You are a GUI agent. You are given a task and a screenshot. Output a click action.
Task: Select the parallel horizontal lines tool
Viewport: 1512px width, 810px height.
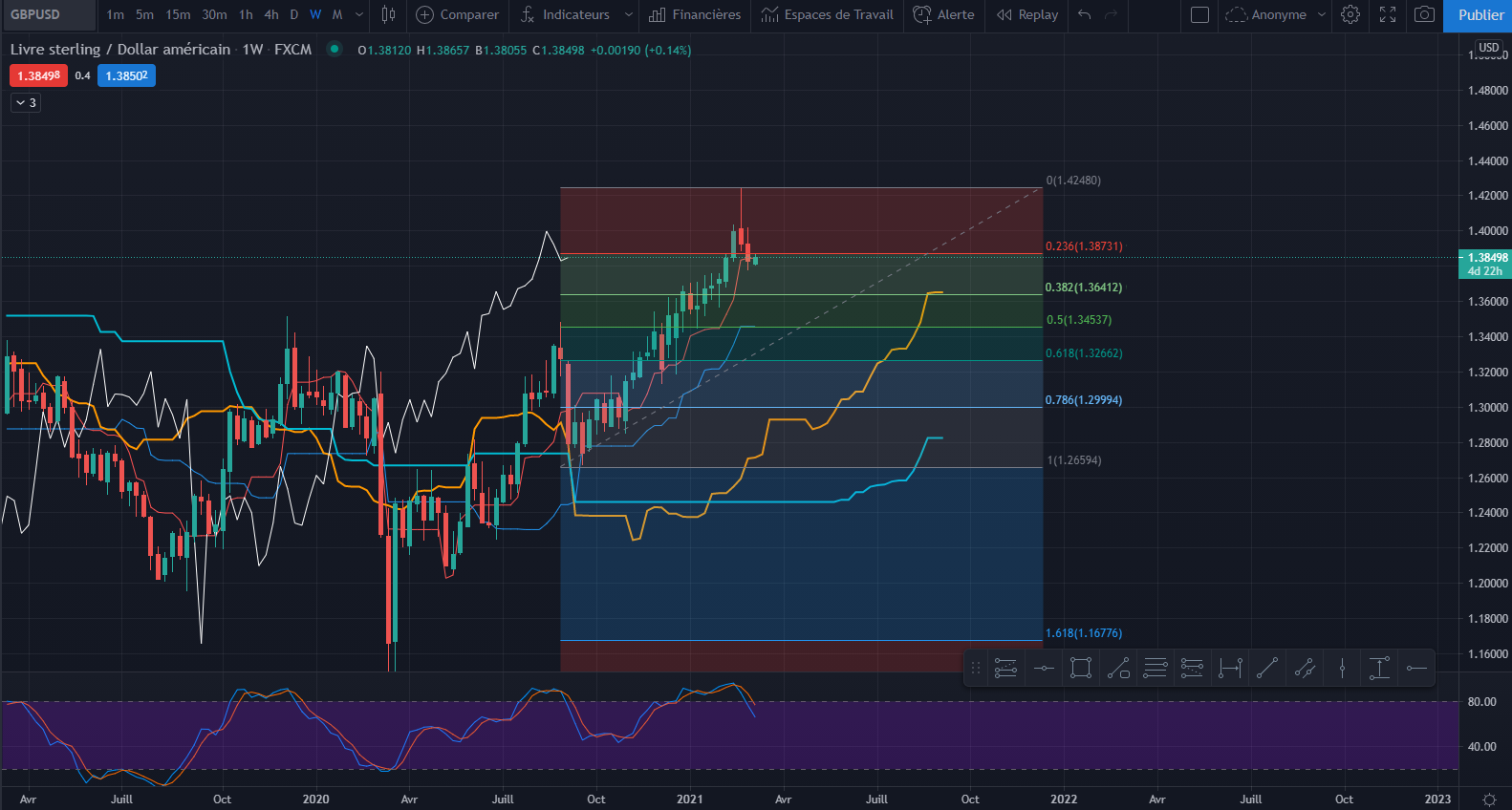coord(1156,669)
